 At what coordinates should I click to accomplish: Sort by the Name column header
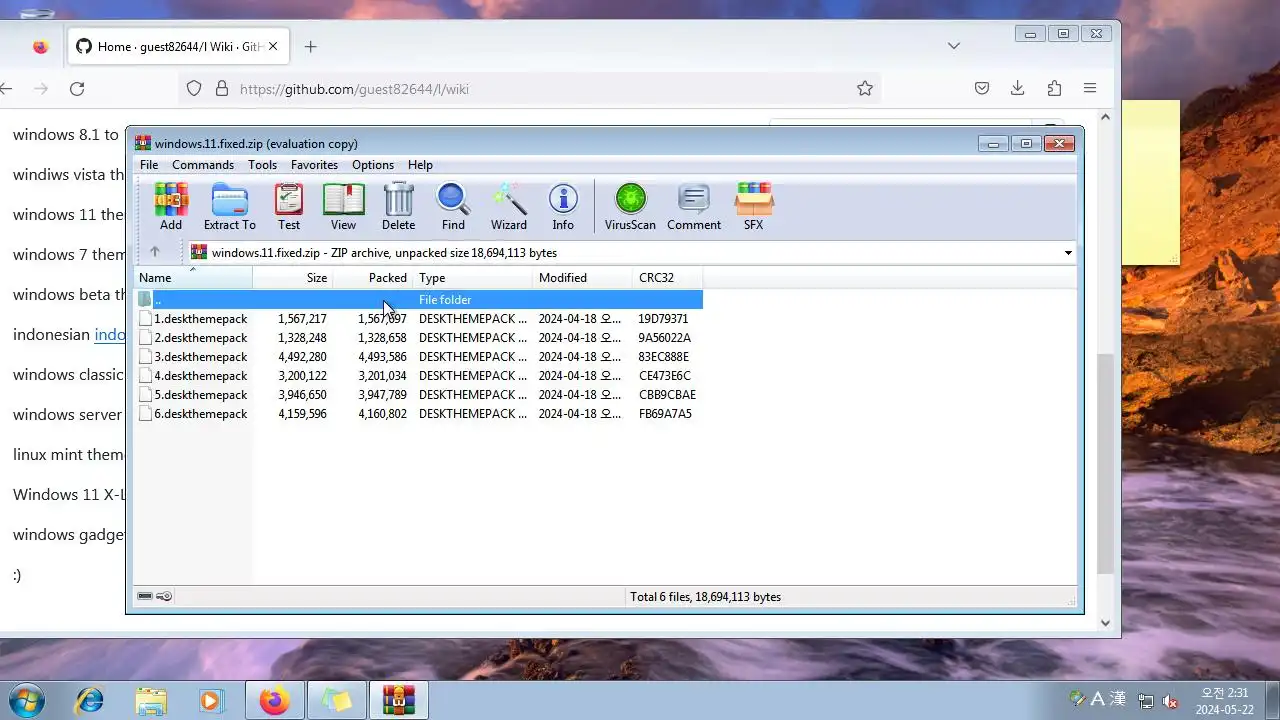point(193,278)
